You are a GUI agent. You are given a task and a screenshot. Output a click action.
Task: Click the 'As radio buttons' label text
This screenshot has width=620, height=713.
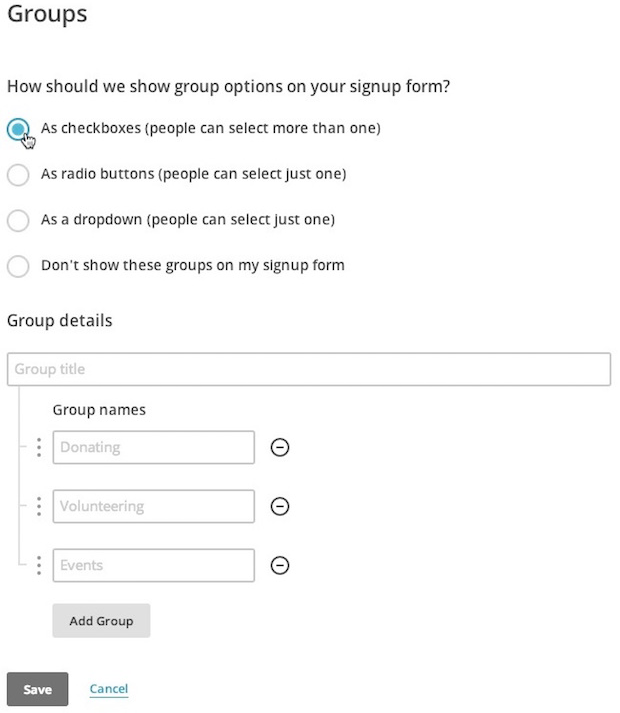194,174
